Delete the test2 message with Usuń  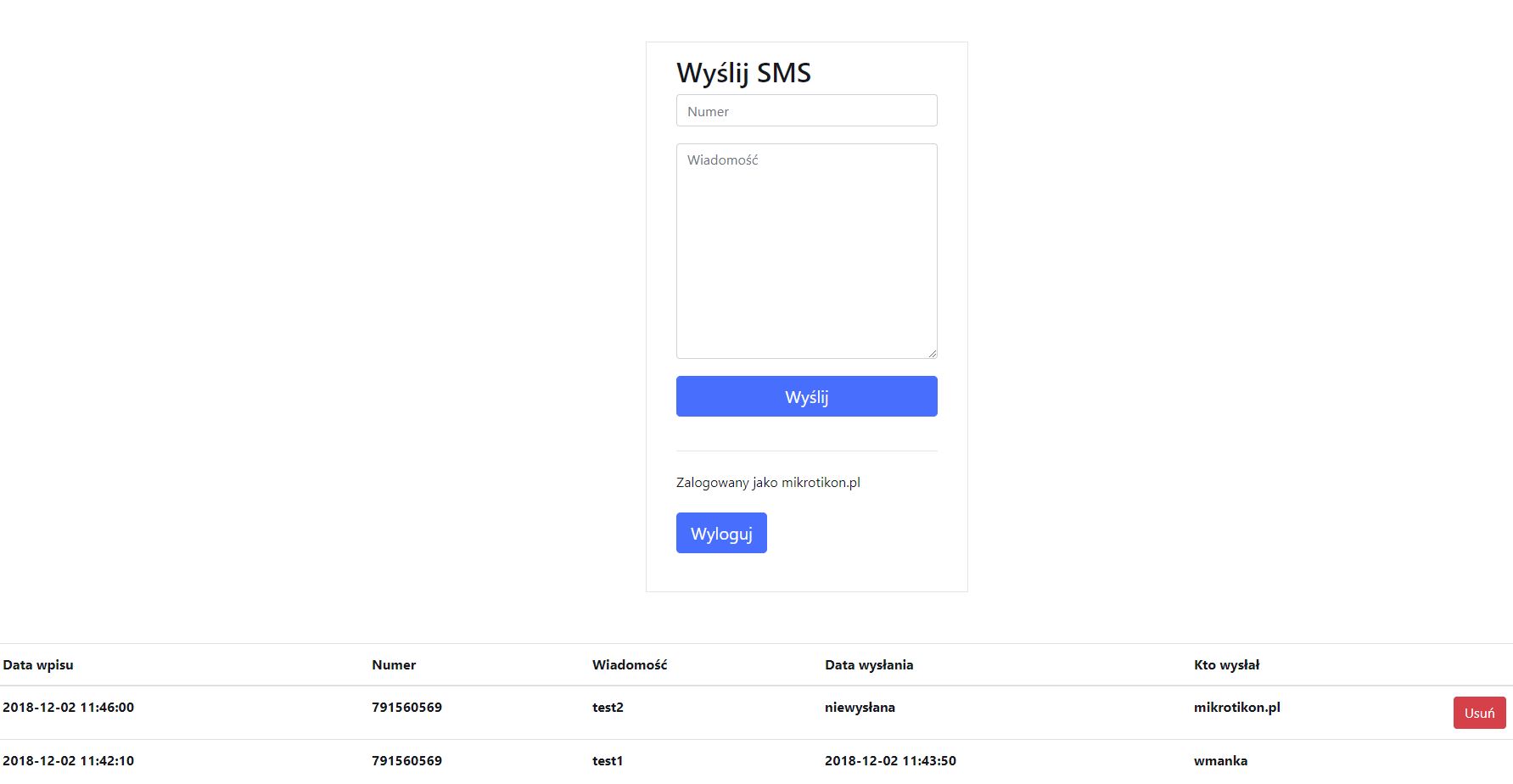click(1479, 713)
